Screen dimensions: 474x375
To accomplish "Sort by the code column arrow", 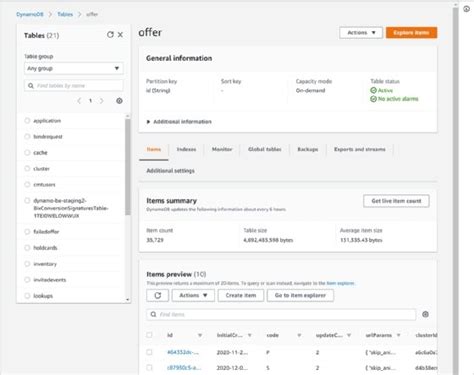I will 299,335.
